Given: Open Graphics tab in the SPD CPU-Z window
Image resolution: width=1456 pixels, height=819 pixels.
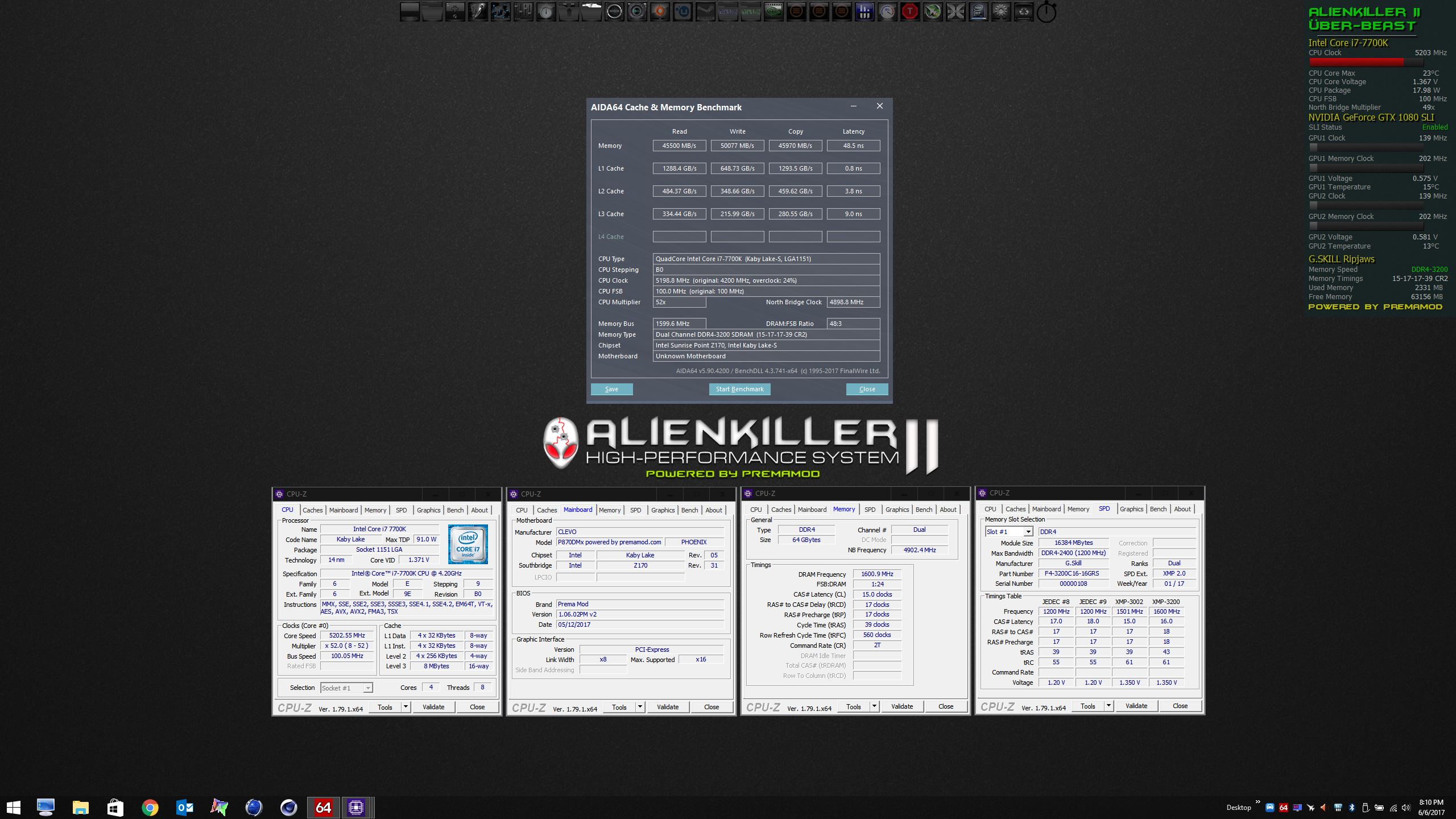Looking at the screenshot, I should tap(1131, 509).
